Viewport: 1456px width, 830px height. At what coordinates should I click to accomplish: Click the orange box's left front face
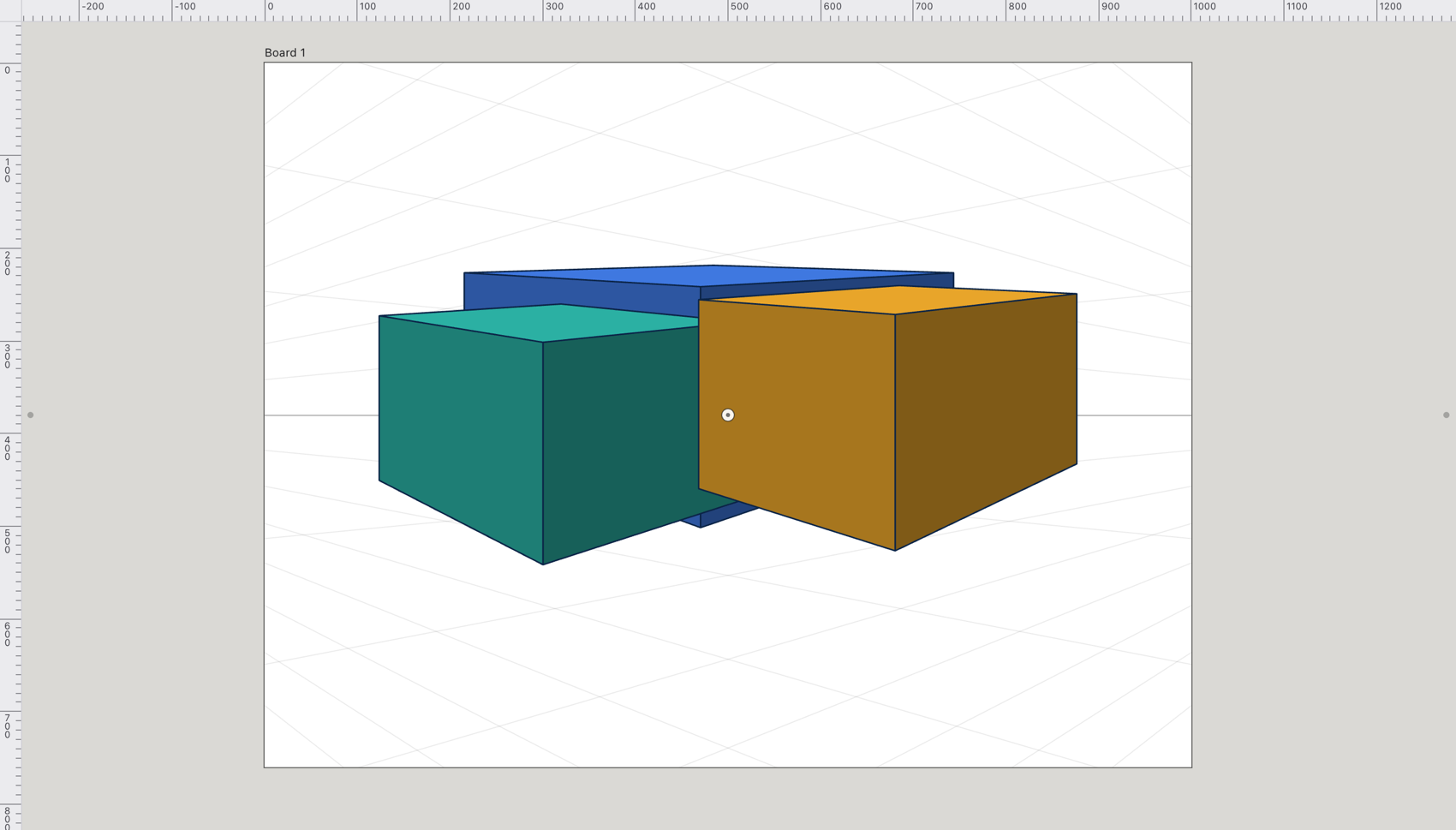(797, 424)
